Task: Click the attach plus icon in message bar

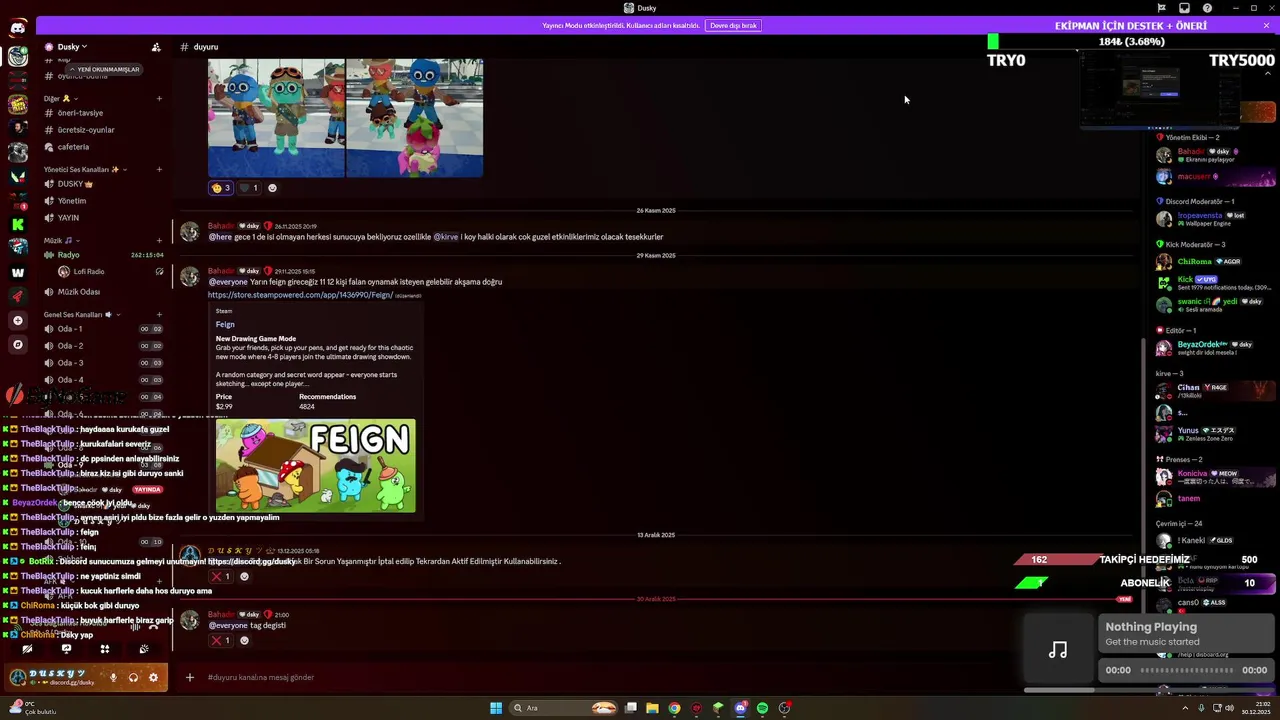Action: click(x=190, y=677)
